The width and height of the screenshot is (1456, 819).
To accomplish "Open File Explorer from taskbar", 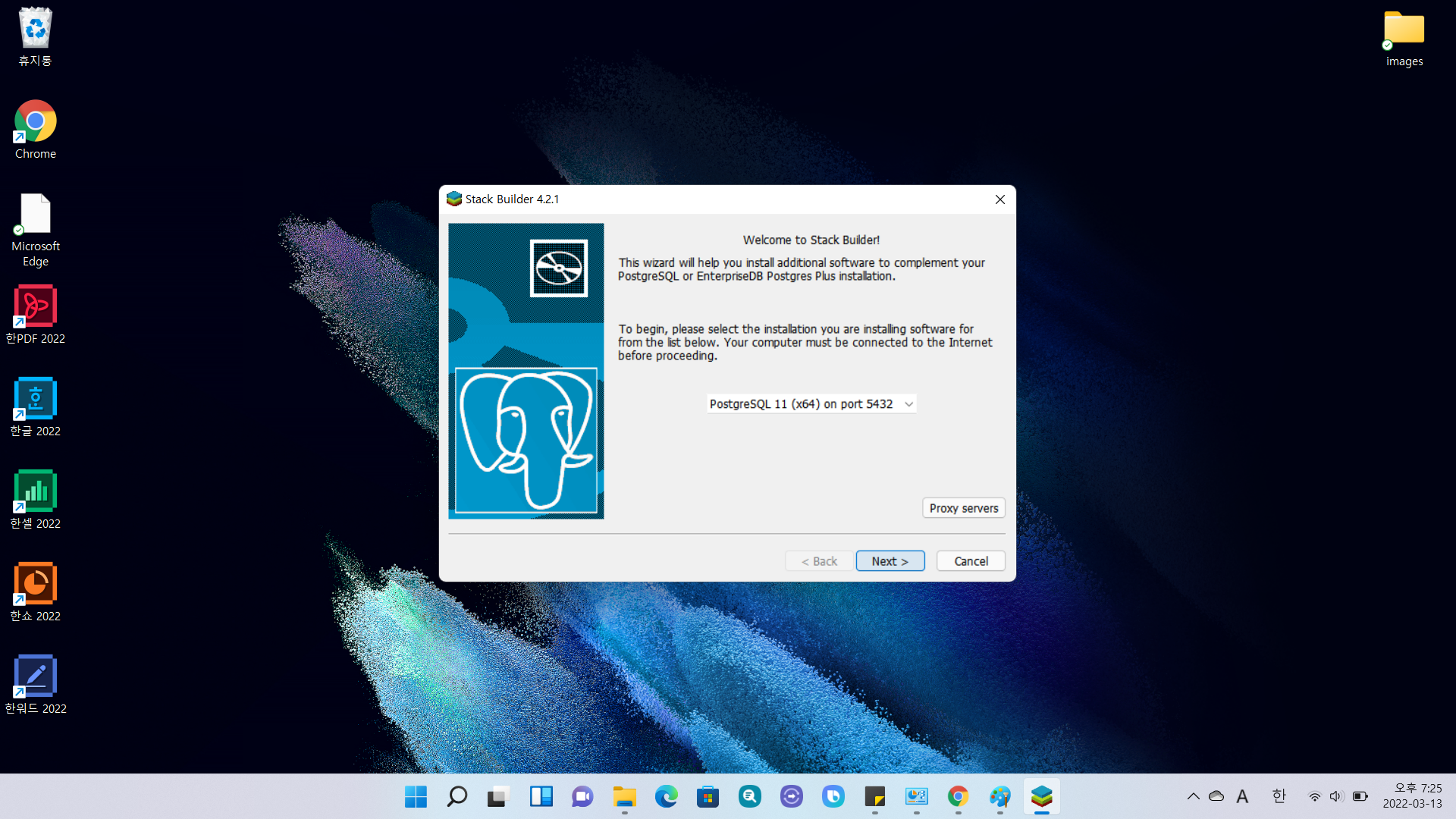I will pos(624,796).
